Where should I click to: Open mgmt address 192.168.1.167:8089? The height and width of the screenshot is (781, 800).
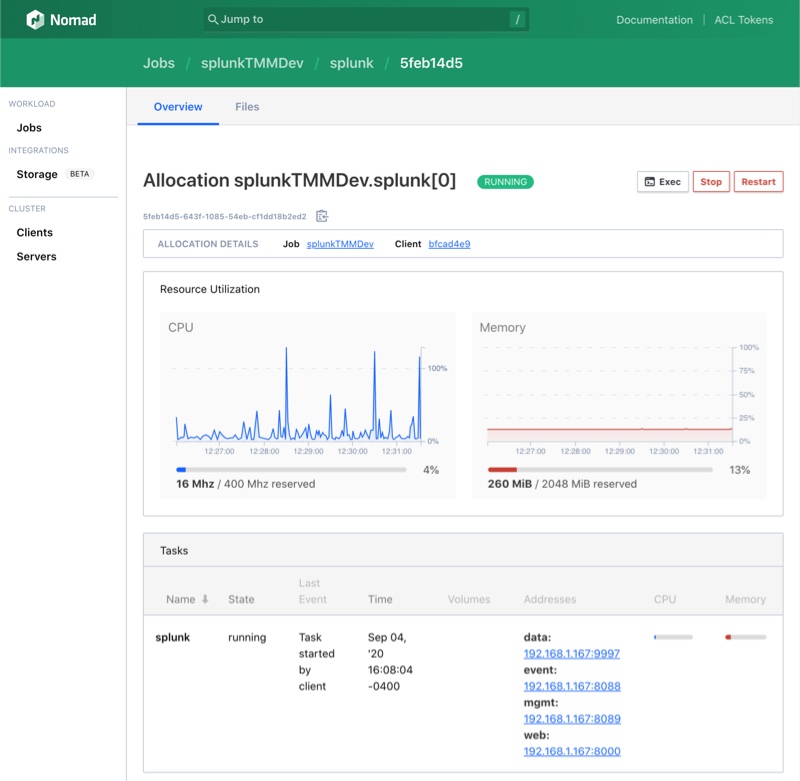click(572, 719)
